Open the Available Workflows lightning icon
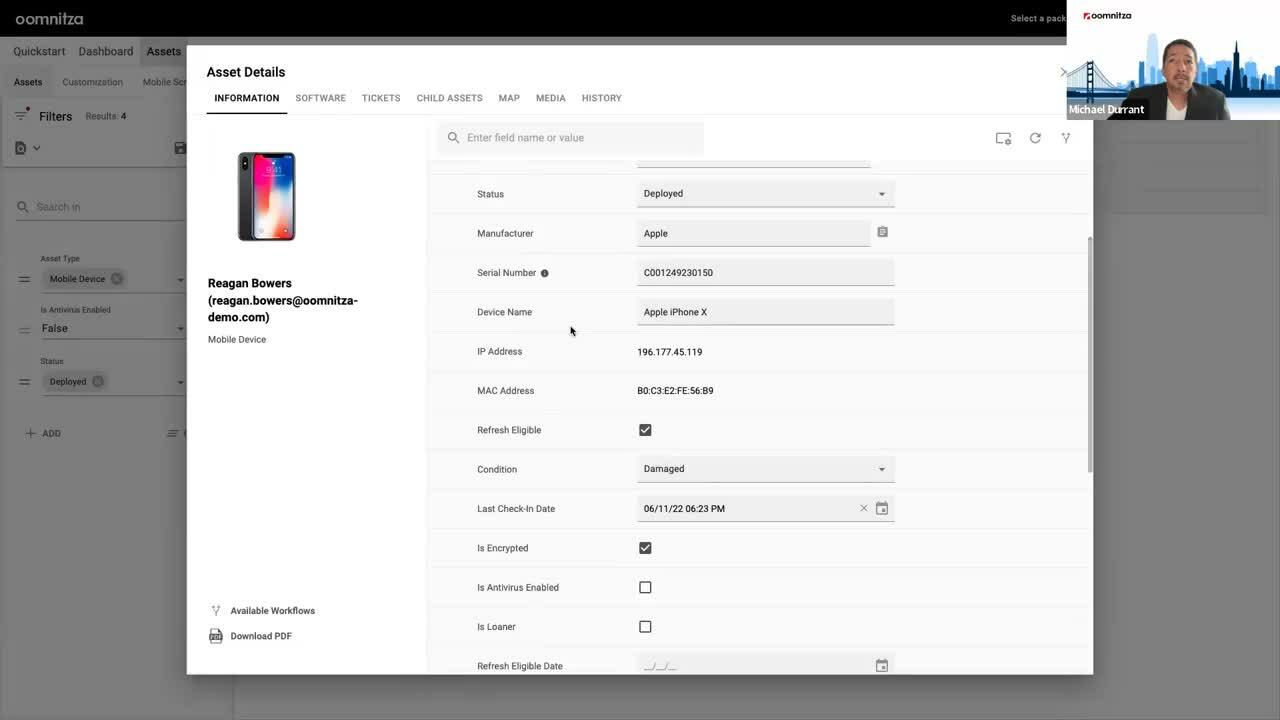The height and width of the screenshot is (720, 1280). click(214, 610)
